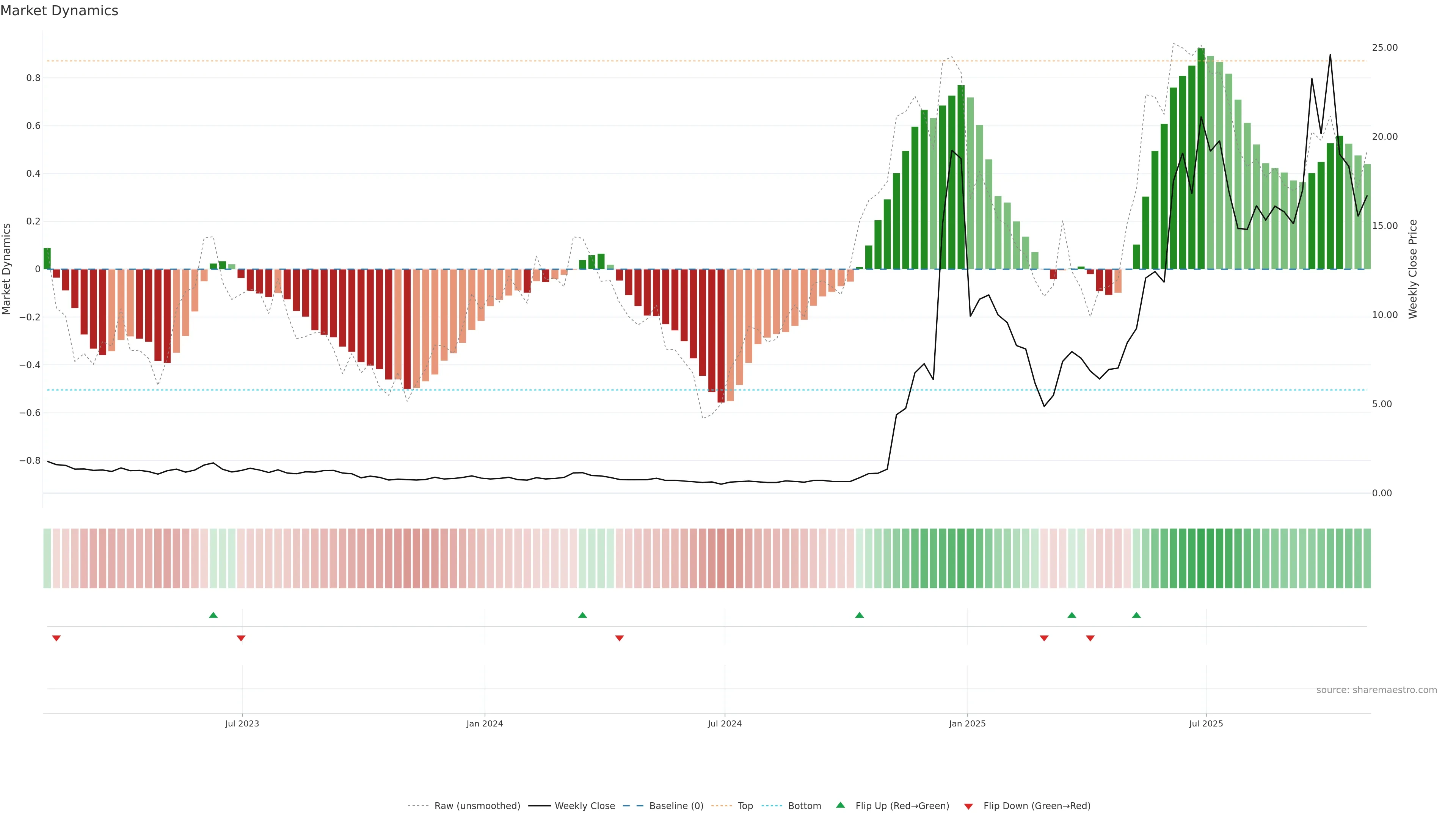
Task: Click the flip-up triangle marker after Jan 2024
Action: point(582,615)
